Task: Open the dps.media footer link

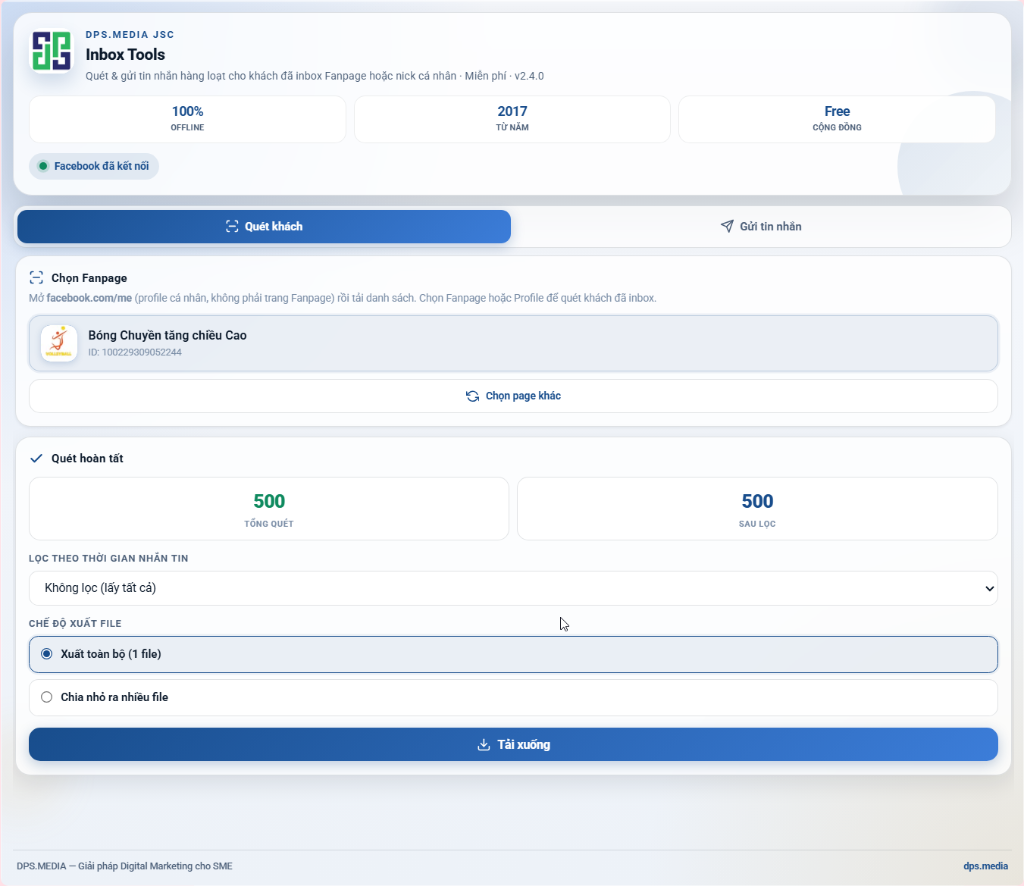Action: pyautogui.click(x=985, y=866)
